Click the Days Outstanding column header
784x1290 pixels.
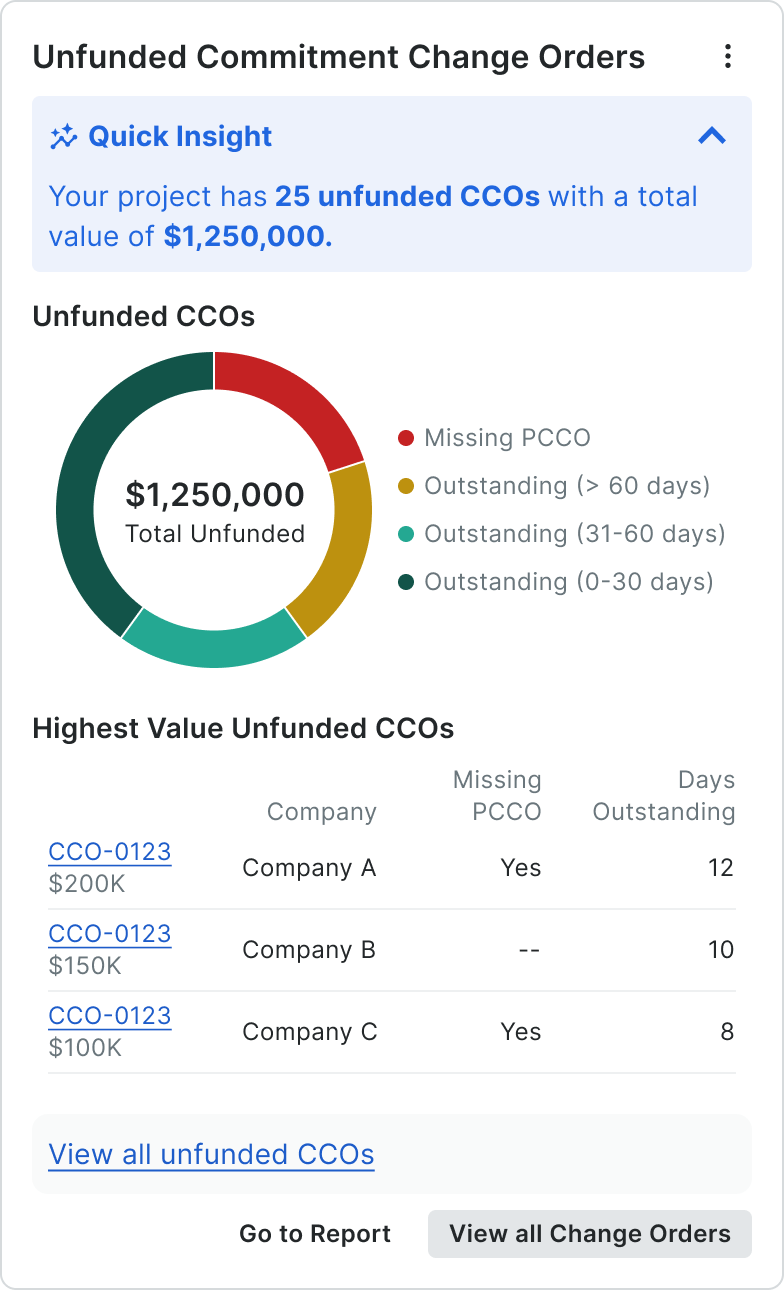click(x=664, y=796)
